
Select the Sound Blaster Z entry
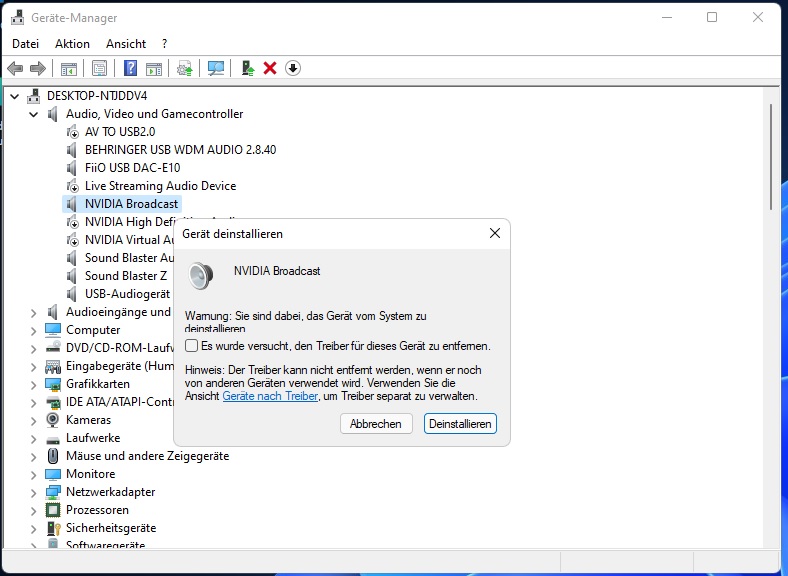tap(126, 276)
